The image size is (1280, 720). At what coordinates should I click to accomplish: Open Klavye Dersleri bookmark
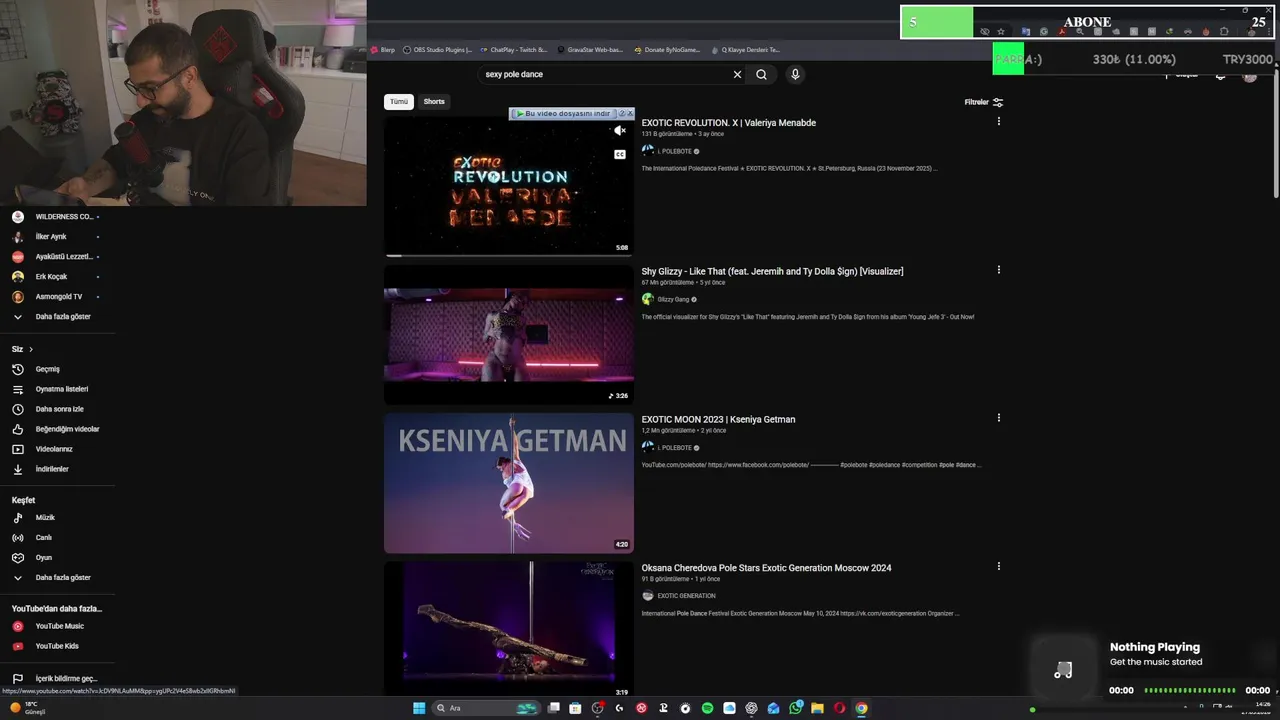coord(746,50)
